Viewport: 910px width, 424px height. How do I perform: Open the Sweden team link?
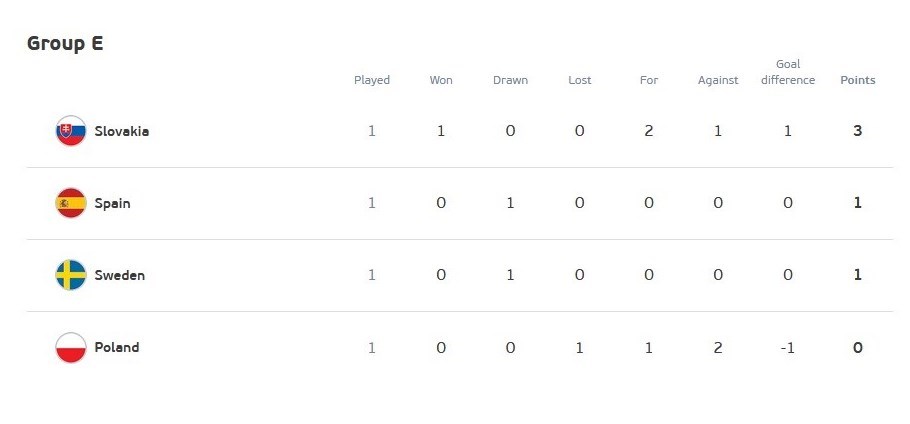click(x=119, y=275)
